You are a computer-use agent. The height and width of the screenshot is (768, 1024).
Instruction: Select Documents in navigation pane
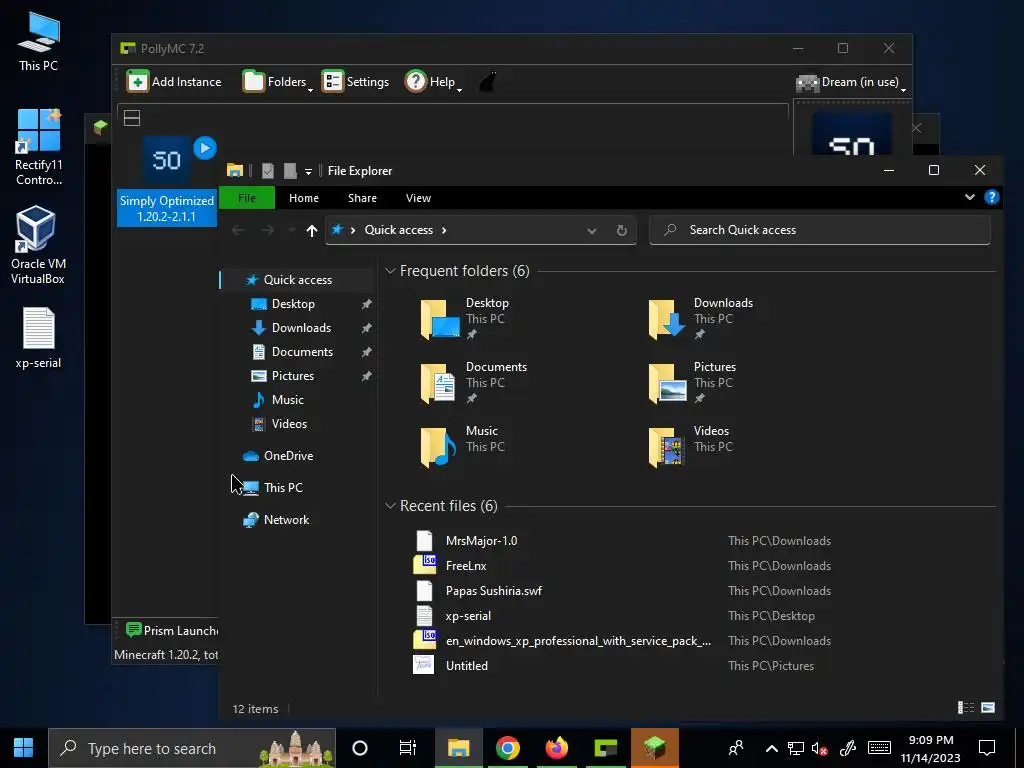[x=302, y=352]
